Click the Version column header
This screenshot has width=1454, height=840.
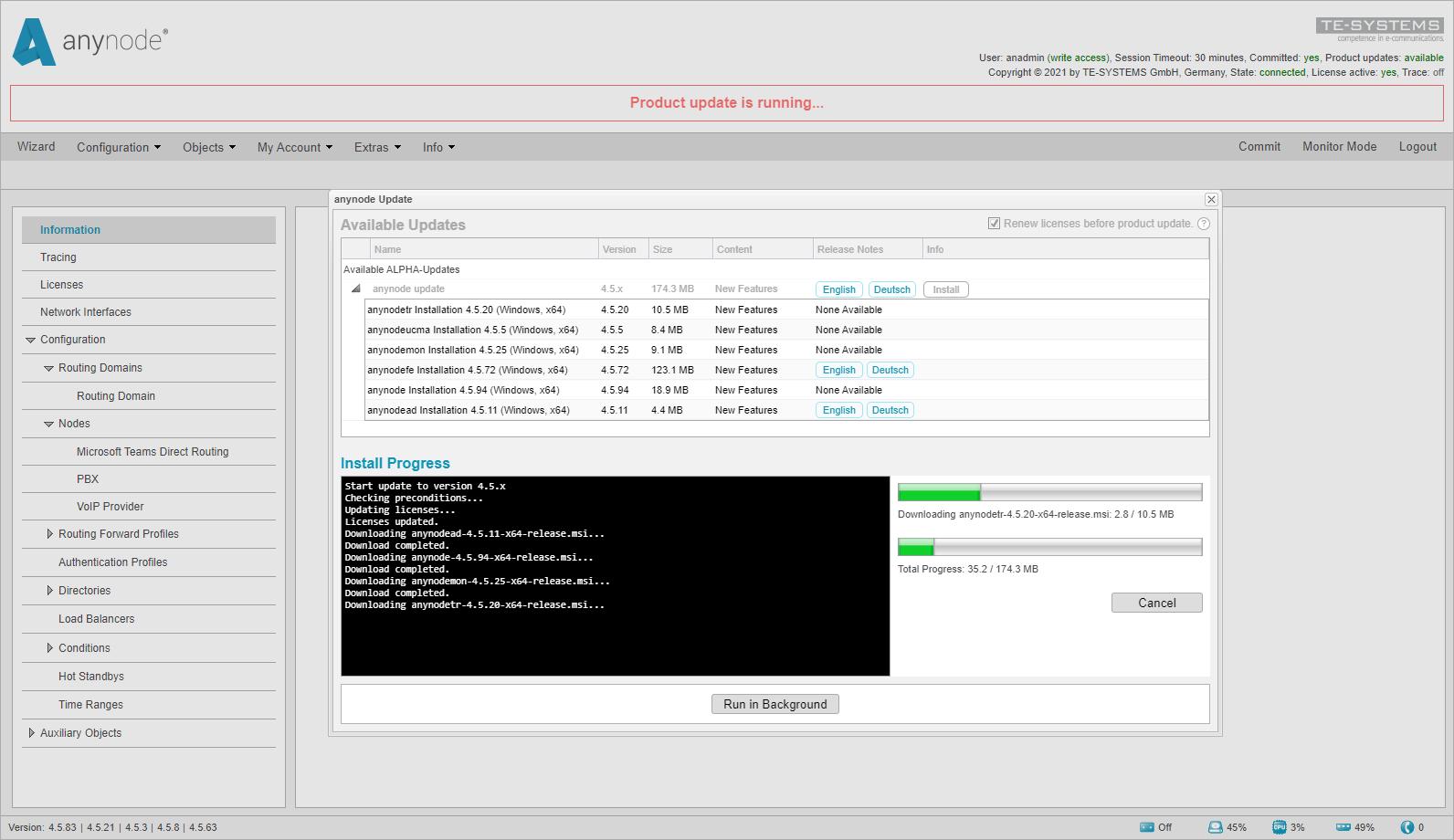coord(624,249)
